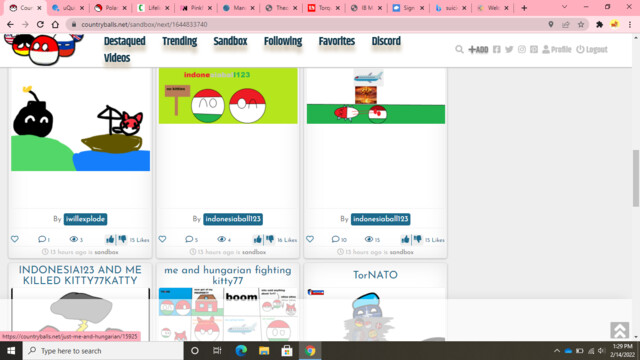Image resolution: width=640 pixels, height=360 pixels.
Task: Click the +ADD post button
Action: coord(478,49)
